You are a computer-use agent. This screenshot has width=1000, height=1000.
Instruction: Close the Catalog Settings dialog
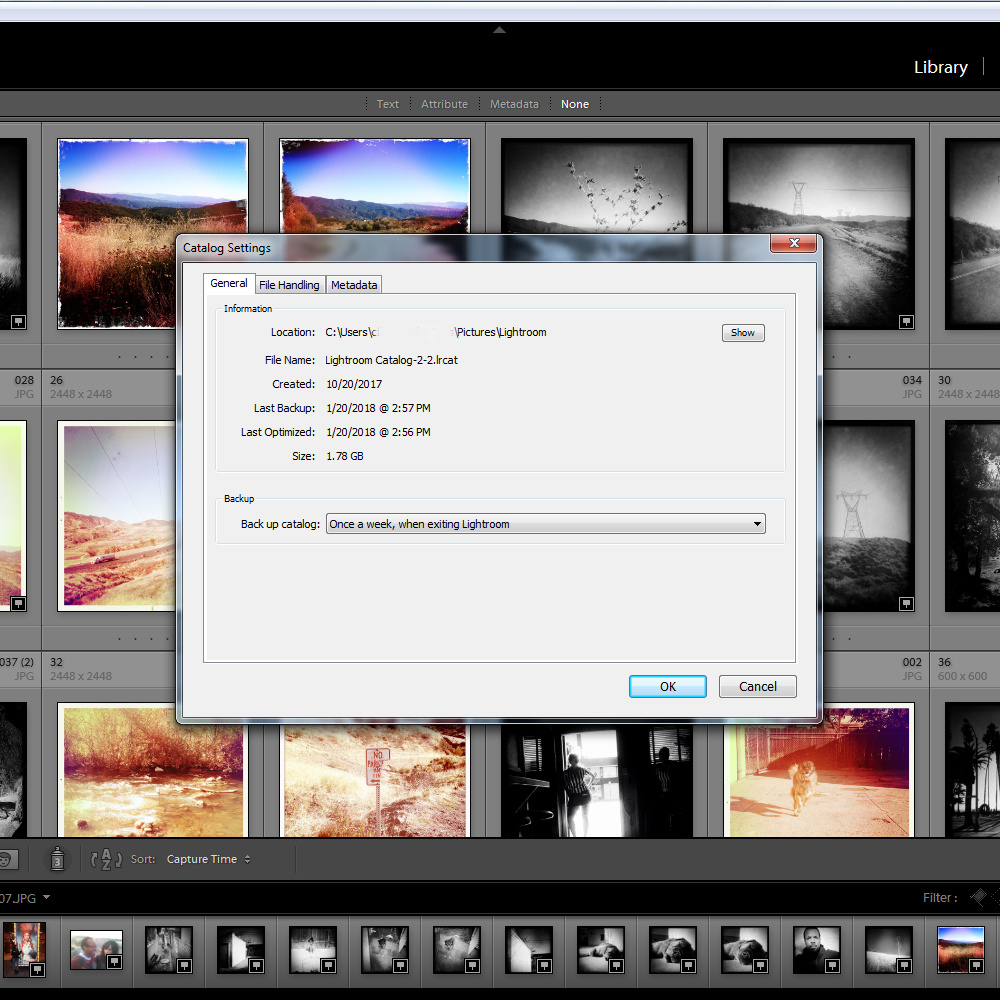pos(795,243)
